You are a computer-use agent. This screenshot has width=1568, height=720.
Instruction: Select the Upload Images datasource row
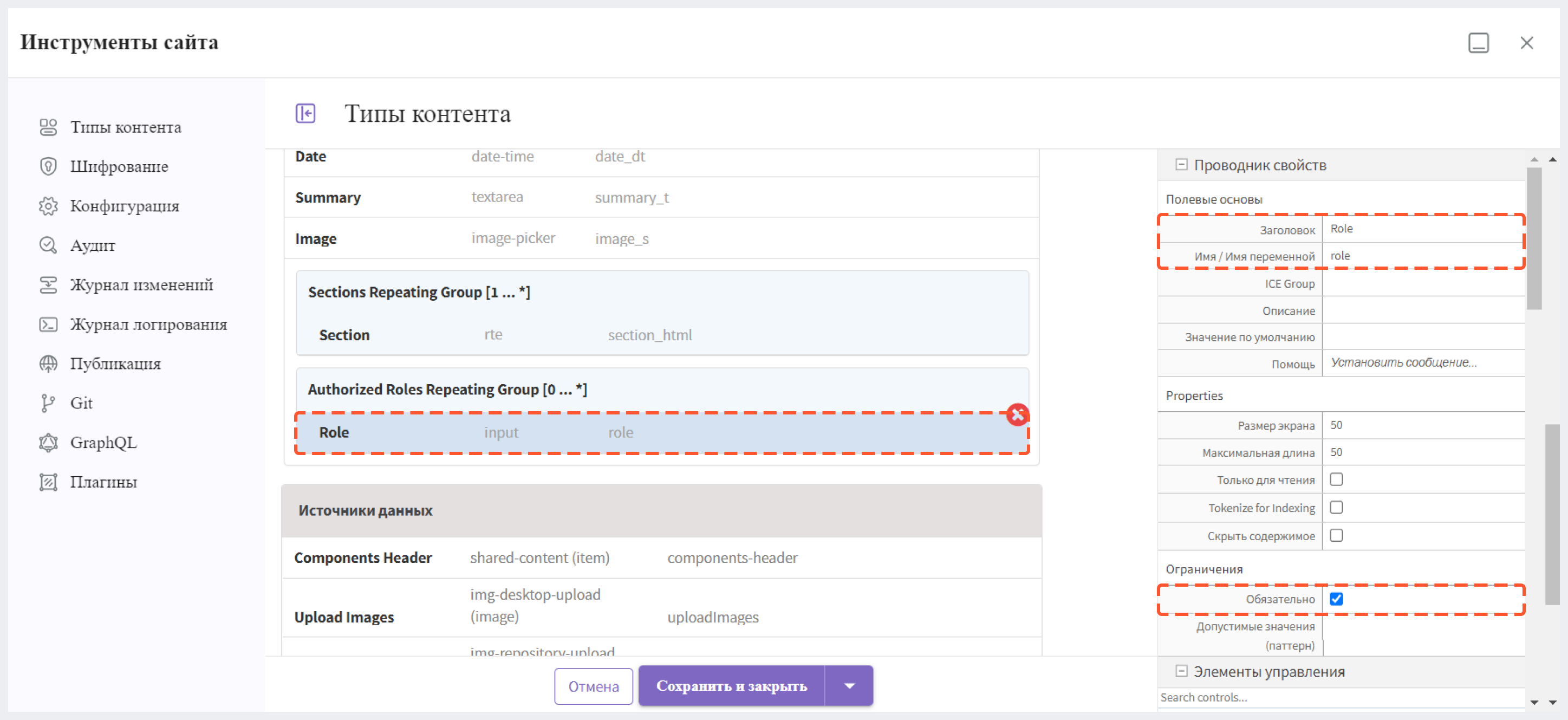point(662,607)
